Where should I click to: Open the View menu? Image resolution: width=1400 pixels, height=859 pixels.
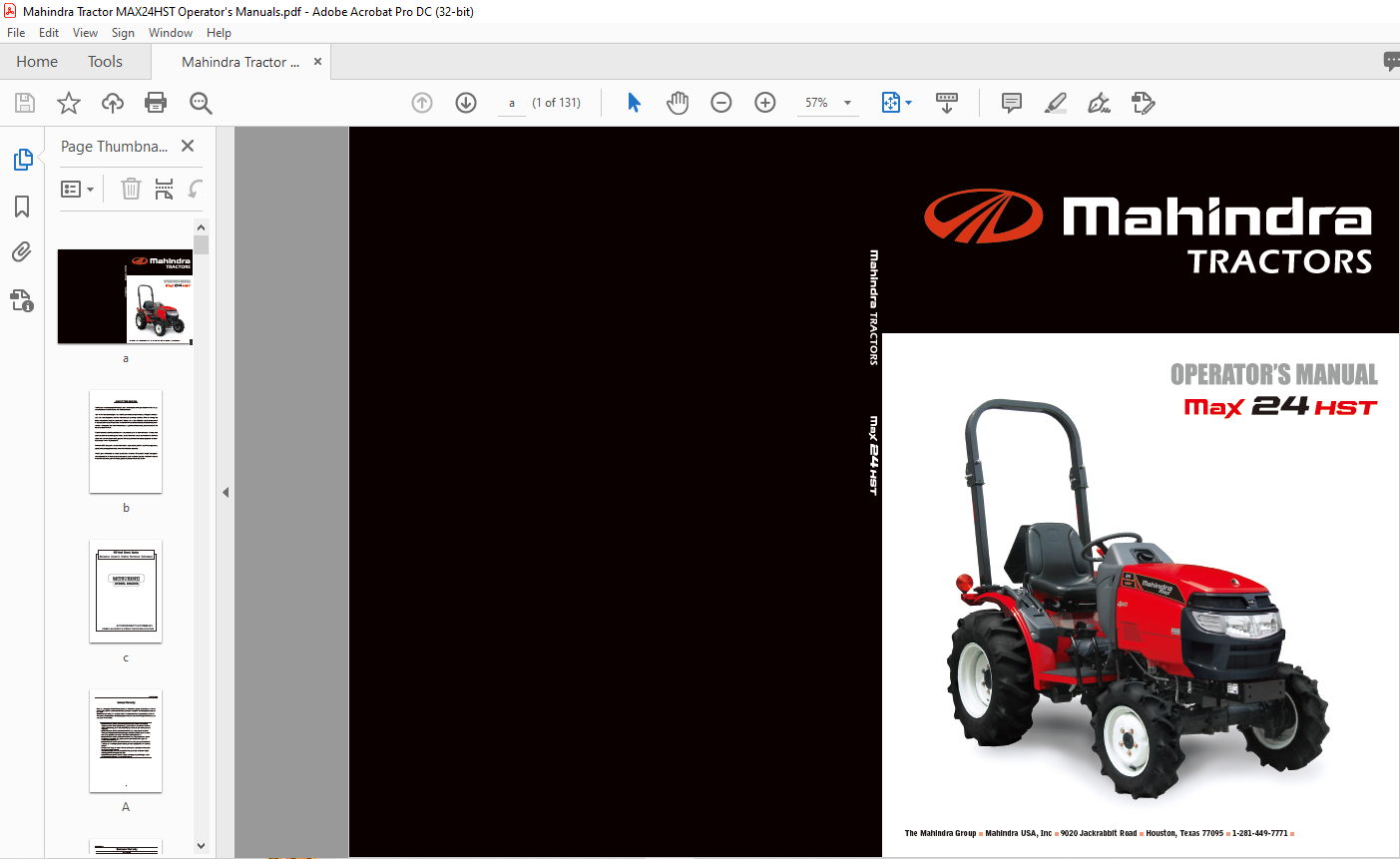(85, 33)
